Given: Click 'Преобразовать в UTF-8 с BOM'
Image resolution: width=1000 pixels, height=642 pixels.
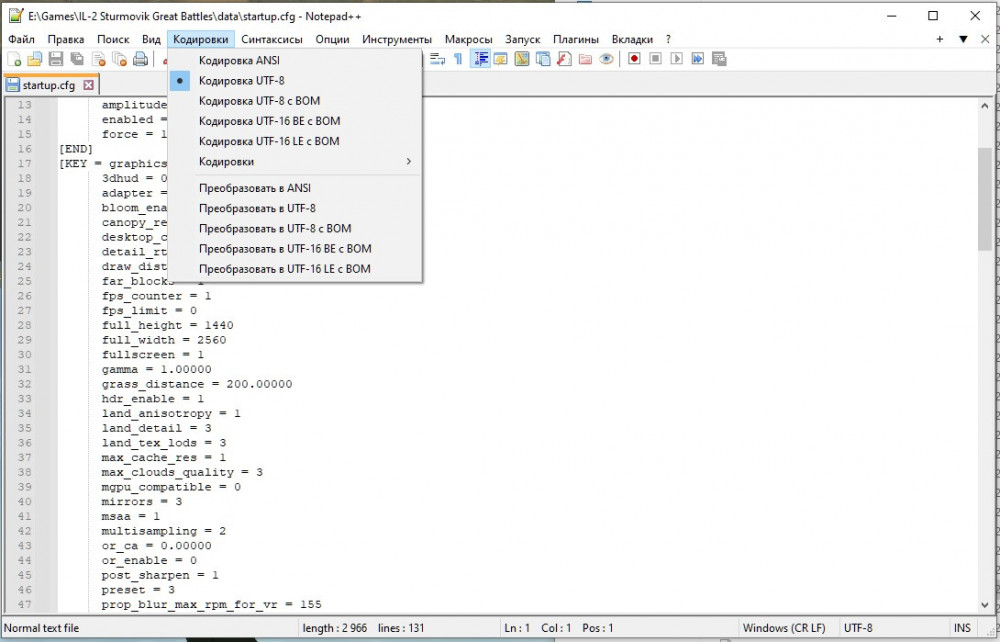Looking at the screenshot, I should [x=275, y=228].
